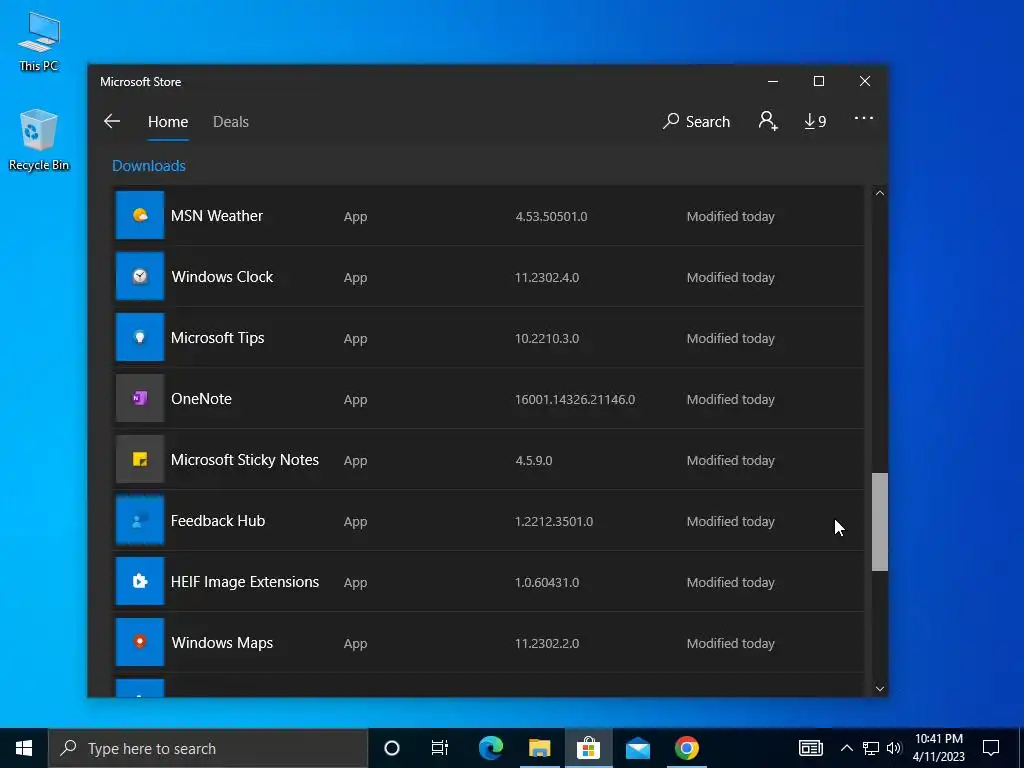Launch Microsoft Edge from the taskbar
1024x768 pixels.
pos(490,748)
